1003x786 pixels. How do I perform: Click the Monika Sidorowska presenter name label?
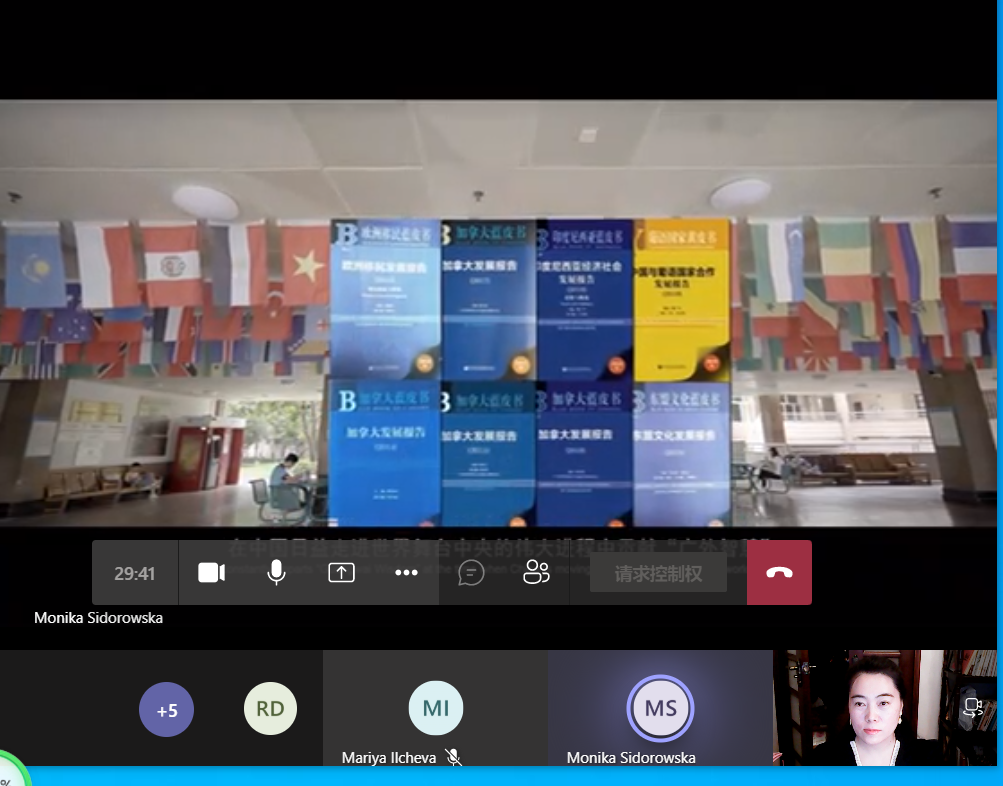point(98,618)
